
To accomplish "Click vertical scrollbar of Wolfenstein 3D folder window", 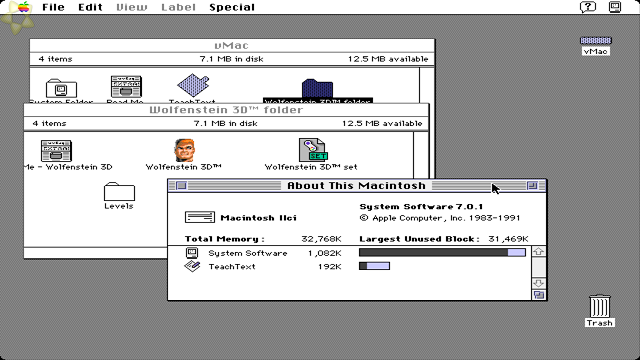I will coord(421,155).
